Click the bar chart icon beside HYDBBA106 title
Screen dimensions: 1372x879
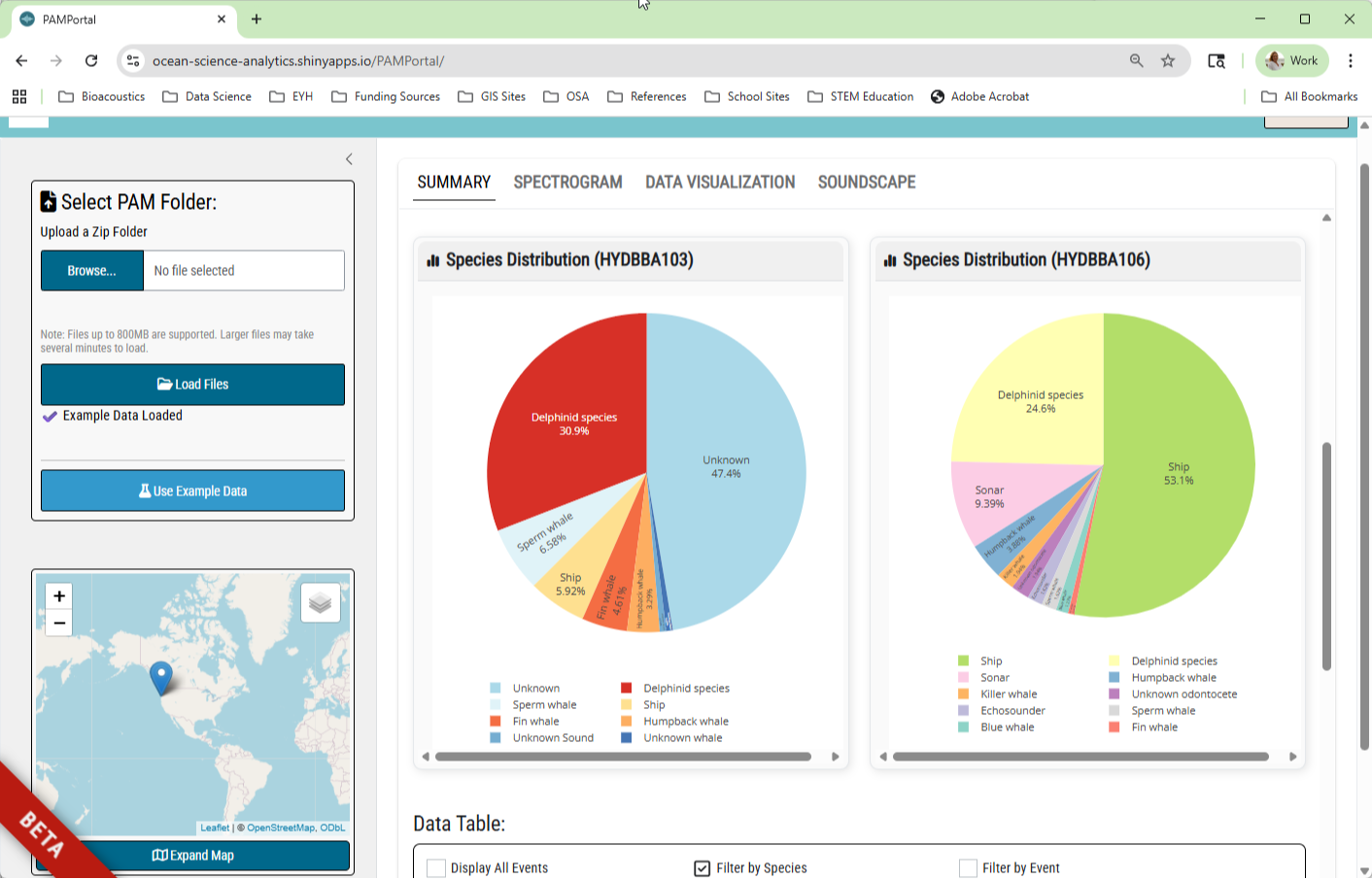point(890,260)
